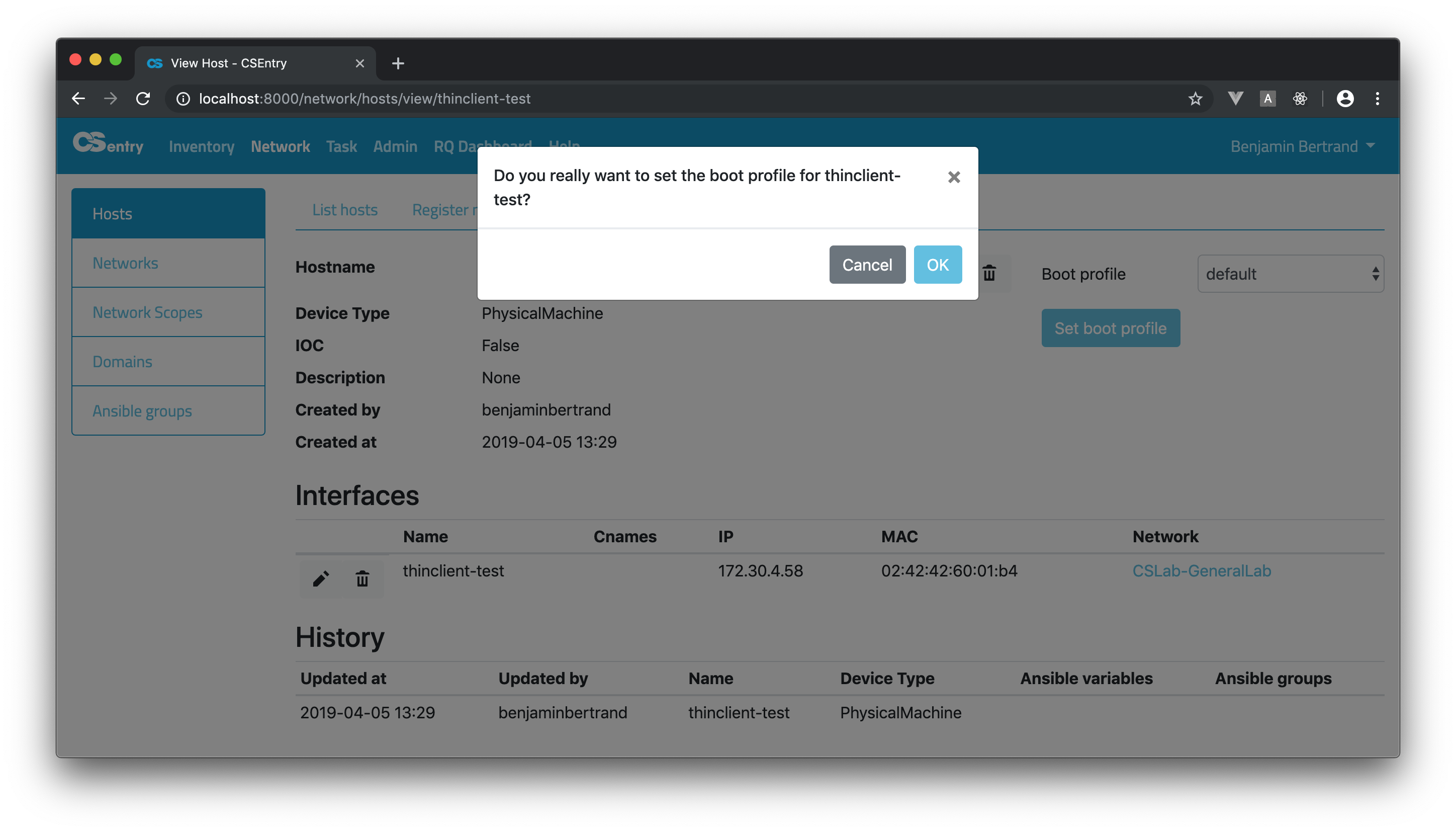Image resolution: width=1456 pixels, height=832 pixels.
Task: Expand Benjamin Bertrand user menu
Action: [1302, 146]
